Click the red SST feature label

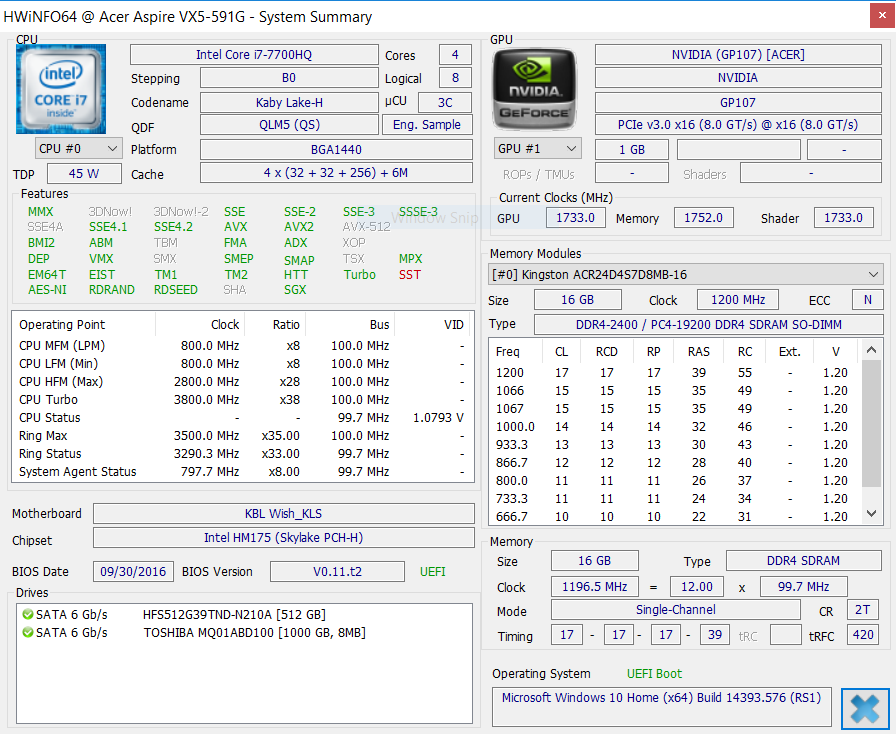tap(410, 275)
